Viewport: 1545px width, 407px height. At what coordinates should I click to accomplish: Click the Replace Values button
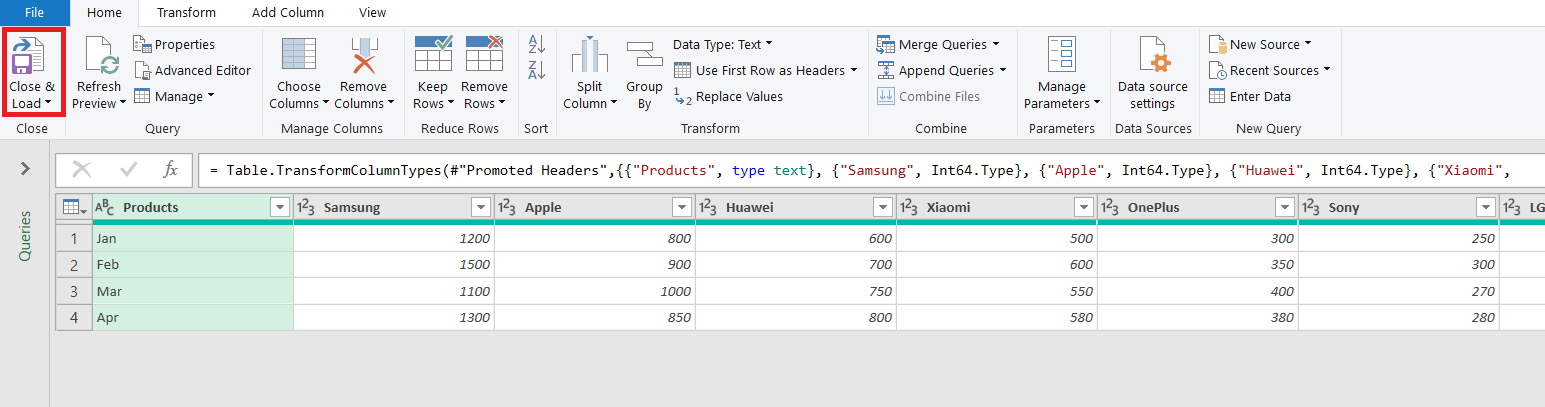728,97
